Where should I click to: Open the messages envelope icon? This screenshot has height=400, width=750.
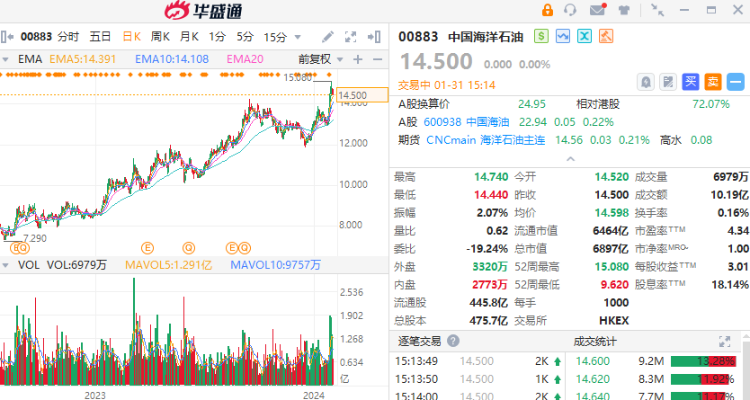coord(597,10)
